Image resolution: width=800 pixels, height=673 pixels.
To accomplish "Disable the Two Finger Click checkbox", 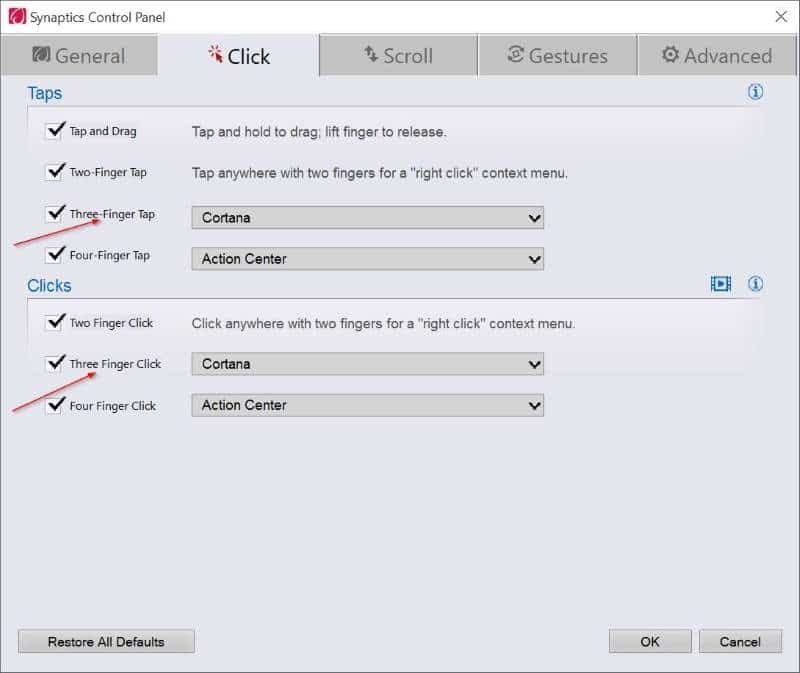I will (55, 323).
